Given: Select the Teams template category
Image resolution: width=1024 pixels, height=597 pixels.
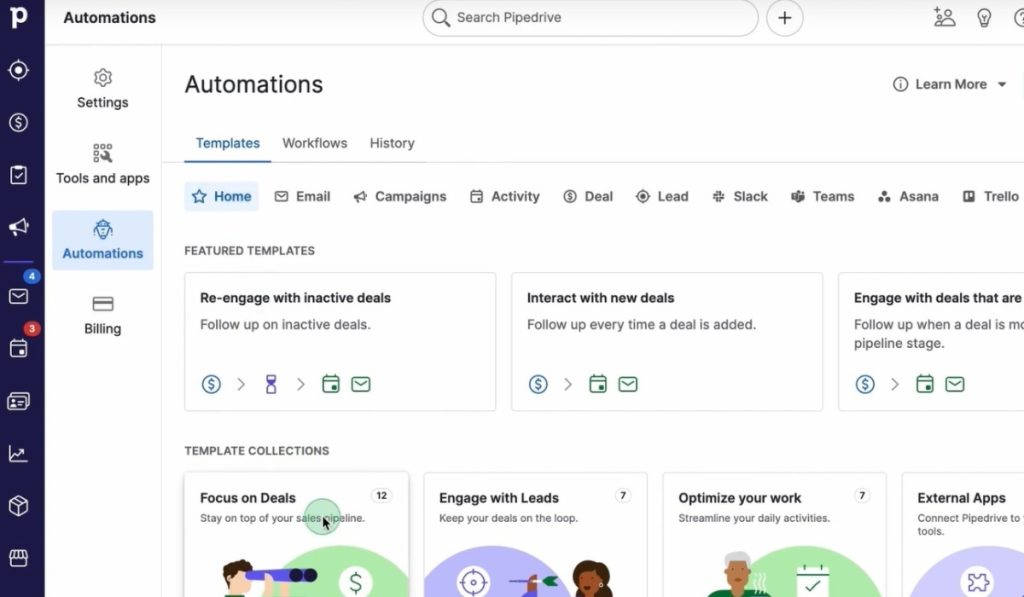Looking at the screenshot, I should [x=822, y=197].
